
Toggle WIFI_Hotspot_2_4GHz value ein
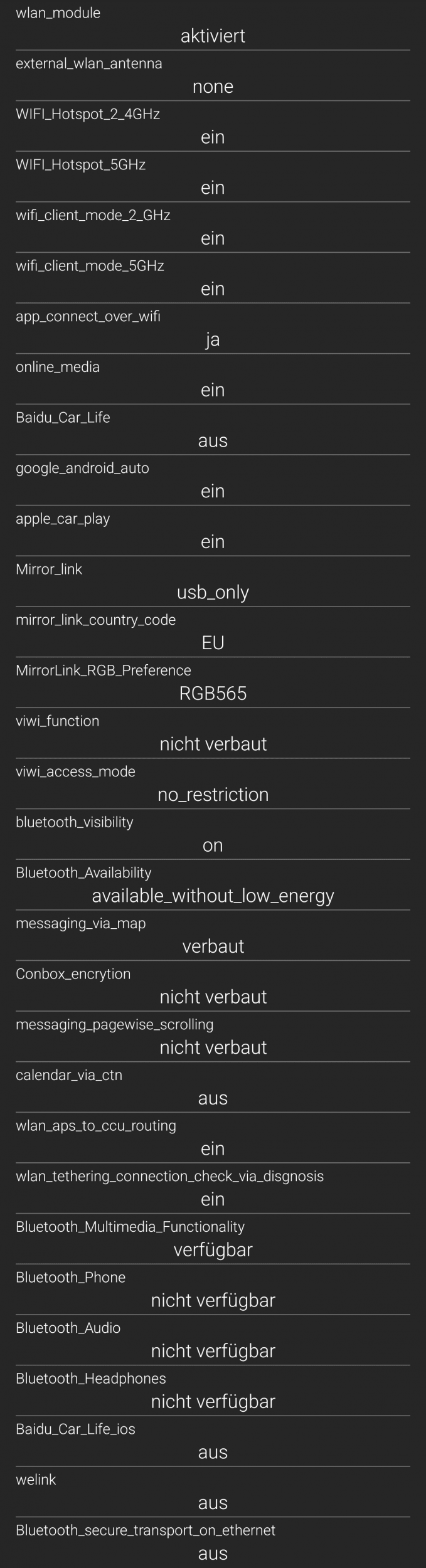tap(213, 137)
